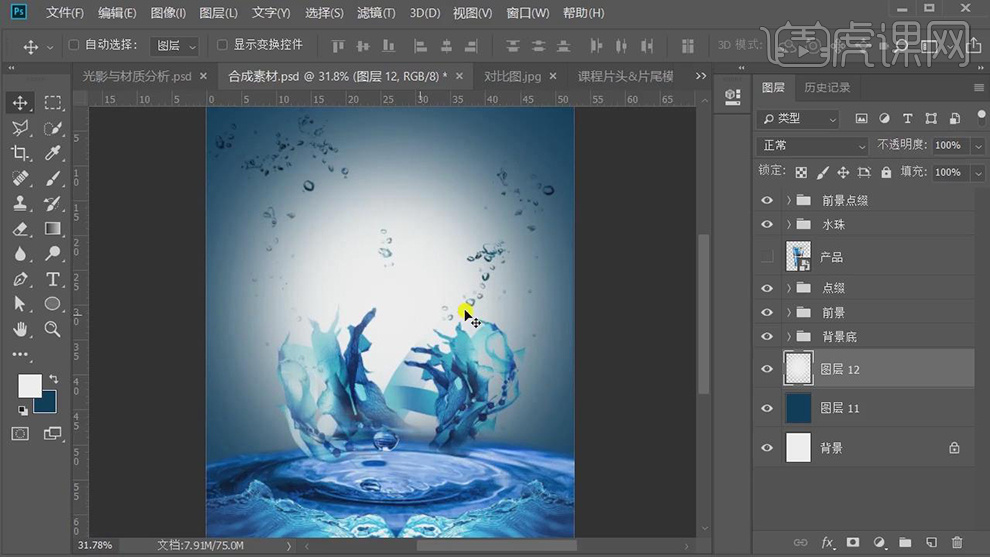
Task: Select the Type tool
Action: coord(53,279)
